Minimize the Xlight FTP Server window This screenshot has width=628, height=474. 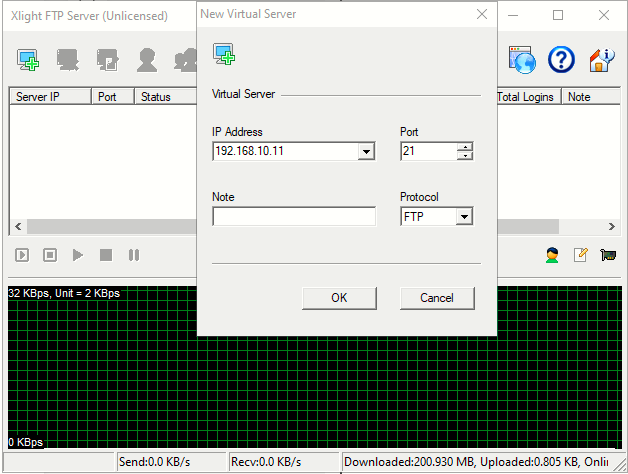[513, 16]
